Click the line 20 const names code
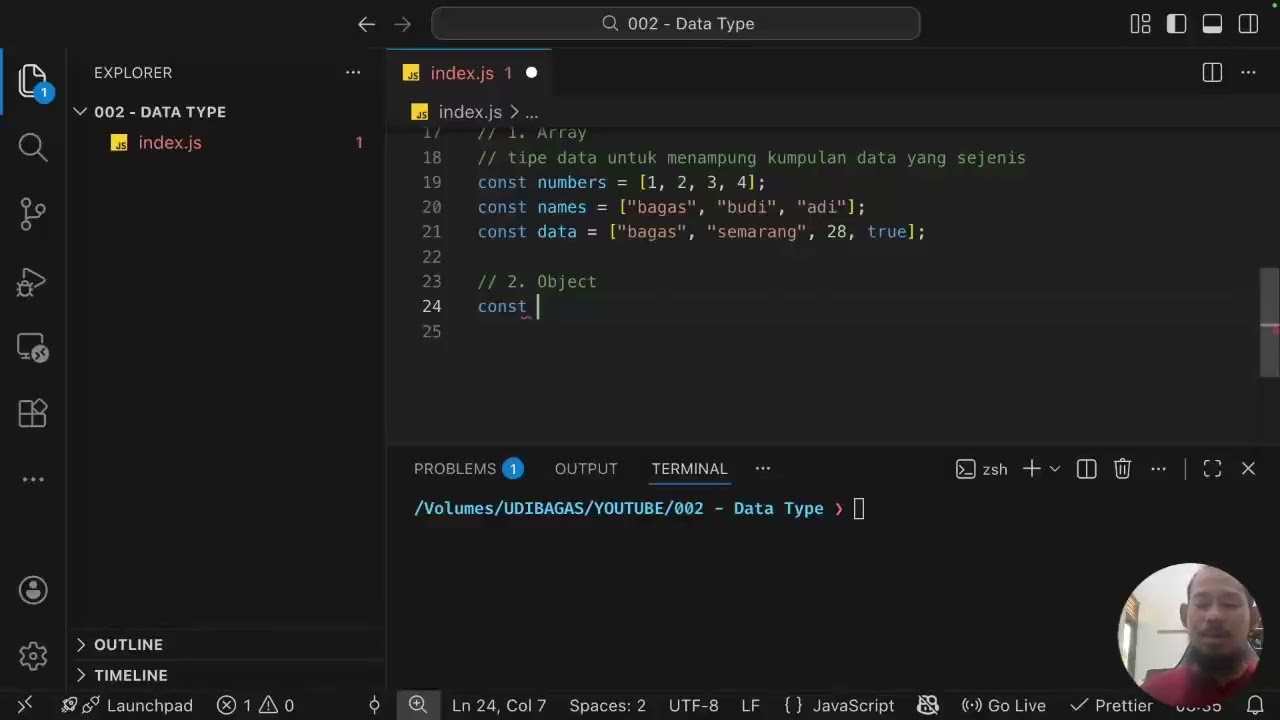 tap(671, 207)
